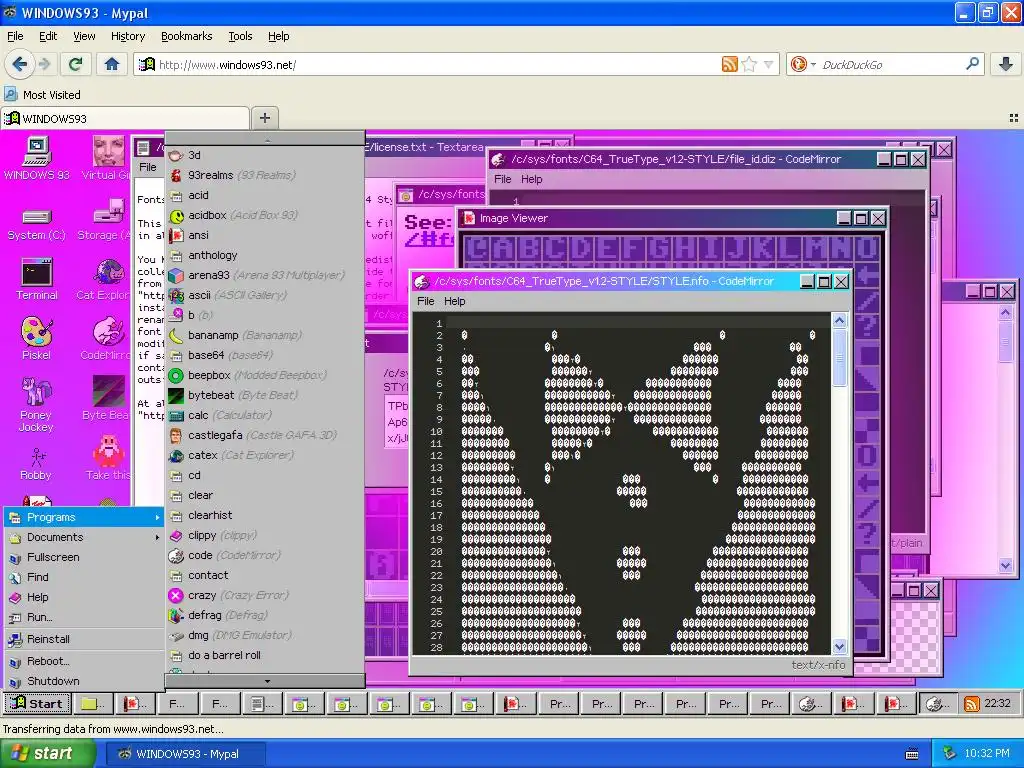Viewport: 1024px width, 768px height.
Task: Choose Run... in the start menu
Action: [x=84, y=617]
